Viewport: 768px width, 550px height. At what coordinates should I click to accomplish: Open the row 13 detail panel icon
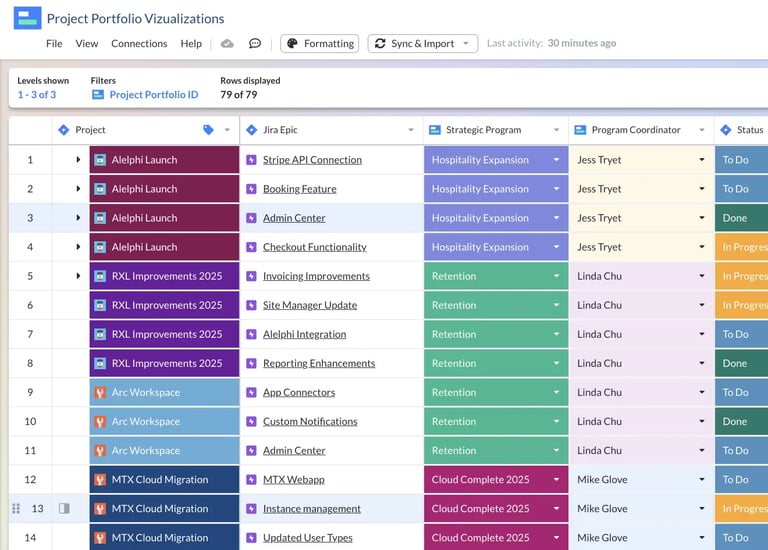click(x=64, y=509)
